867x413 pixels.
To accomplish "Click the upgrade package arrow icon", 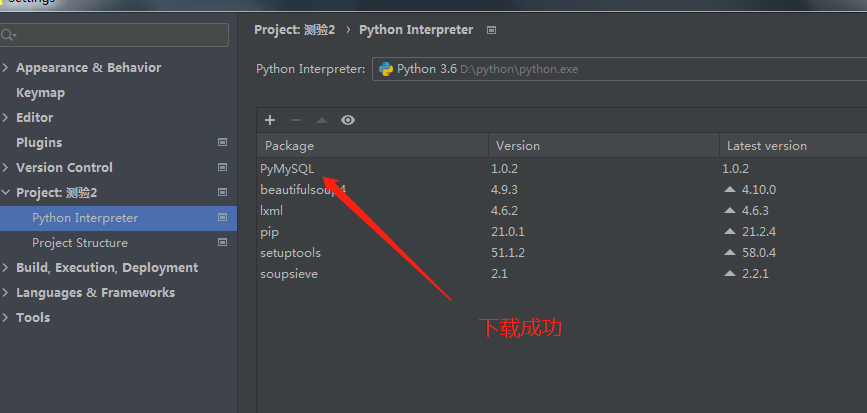I will 321,120.
